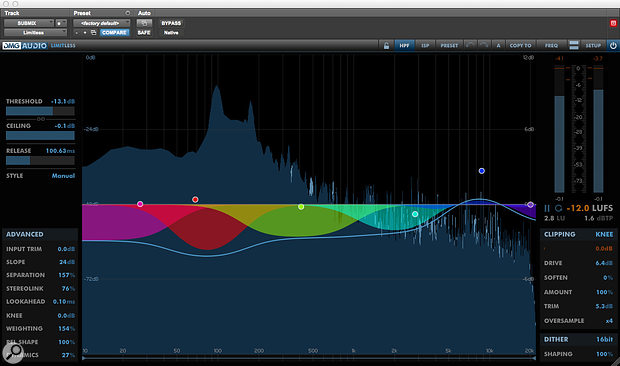Click the DMG Audio logo
This screenshot has width=620, height=366.
point(25,45)
